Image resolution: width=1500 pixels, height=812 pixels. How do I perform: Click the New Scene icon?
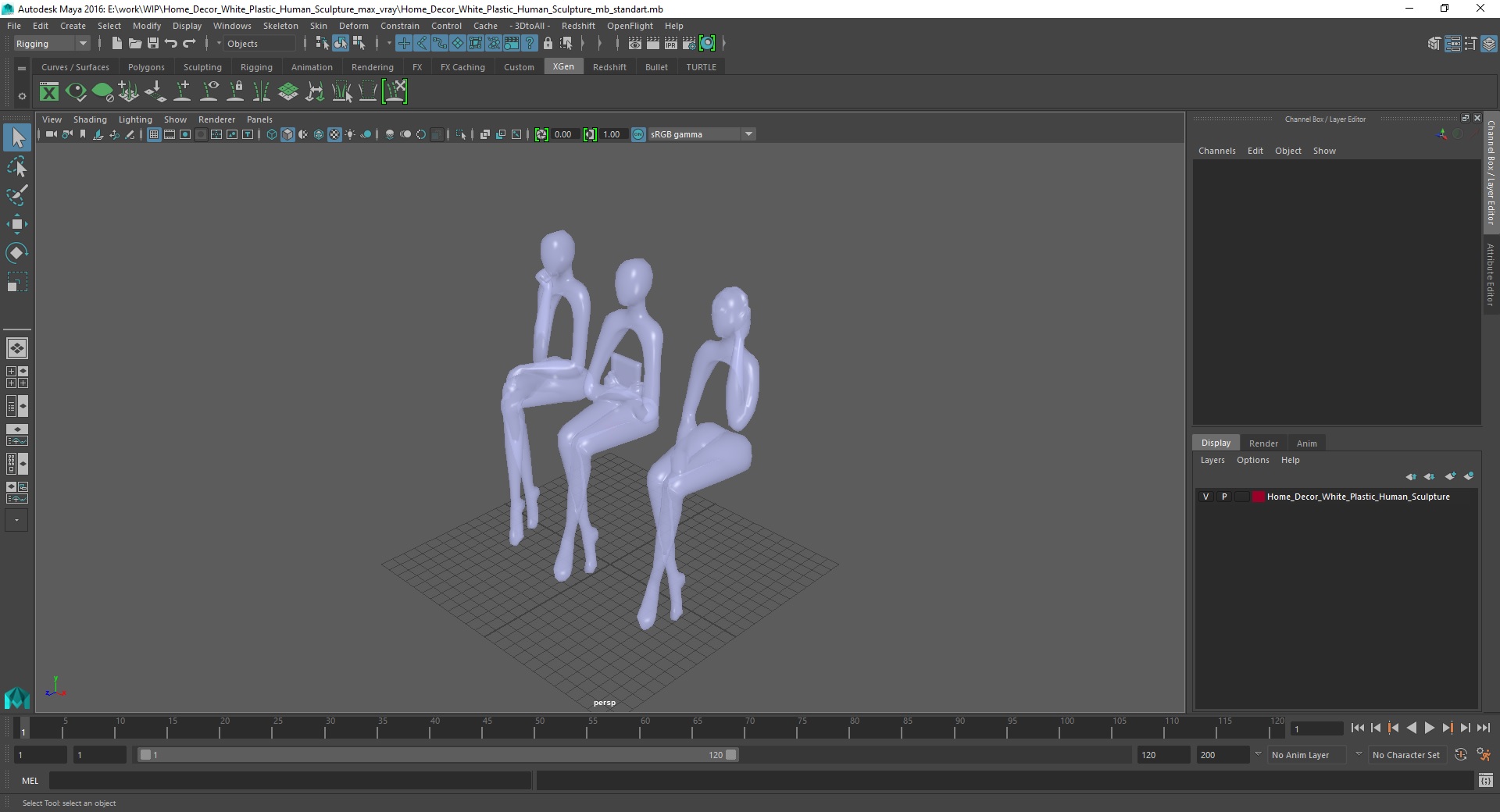click(116, 44)
